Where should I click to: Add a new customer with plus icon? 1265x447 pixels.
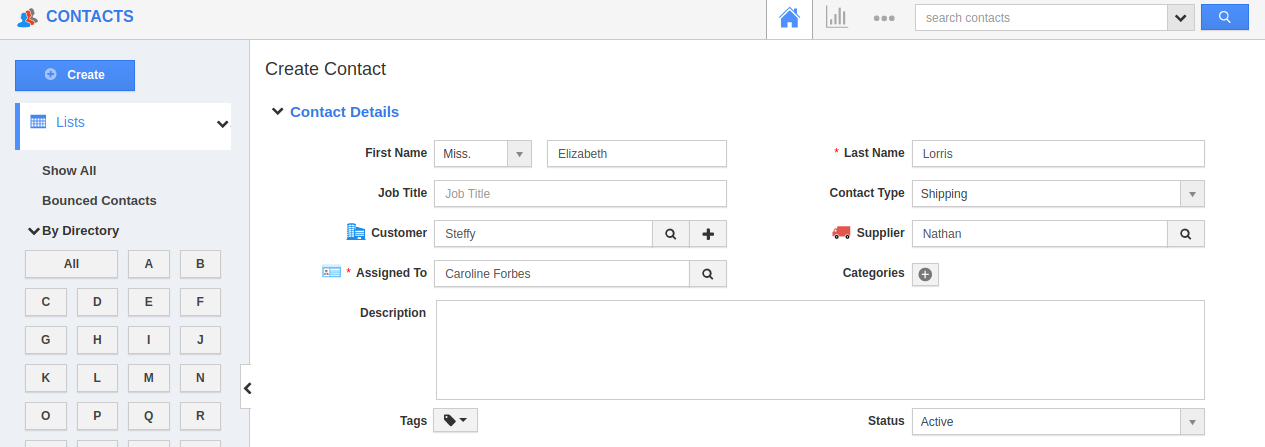point(708,234)
